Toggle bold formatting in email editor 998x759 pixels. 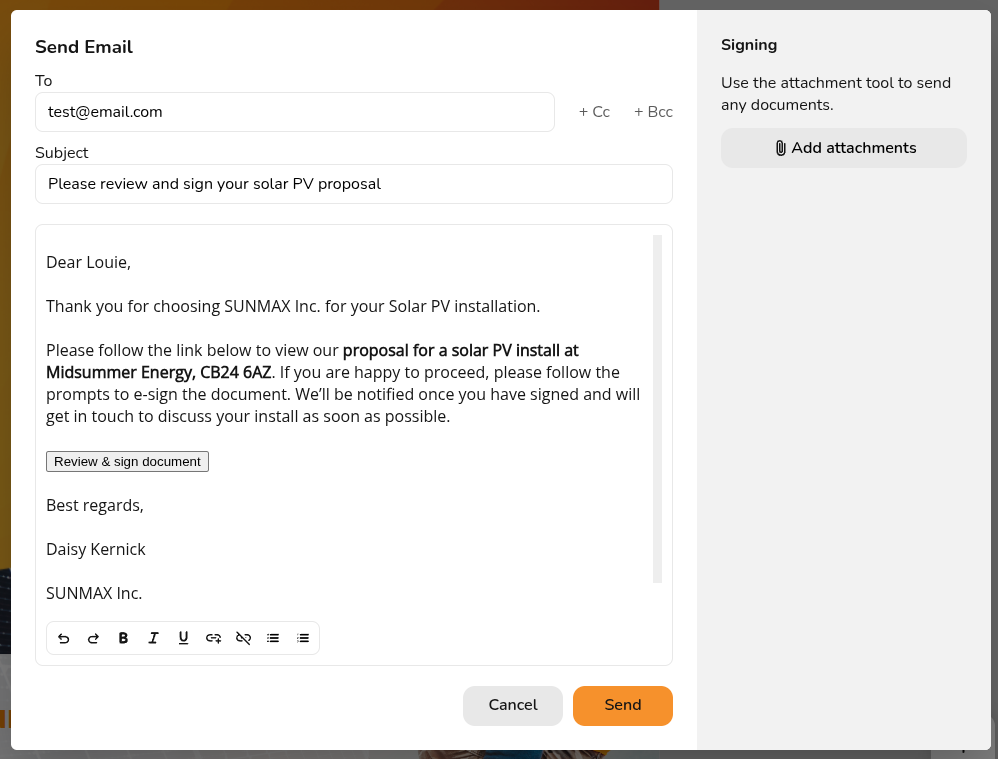pyautogui.click(x=123, y=638)
